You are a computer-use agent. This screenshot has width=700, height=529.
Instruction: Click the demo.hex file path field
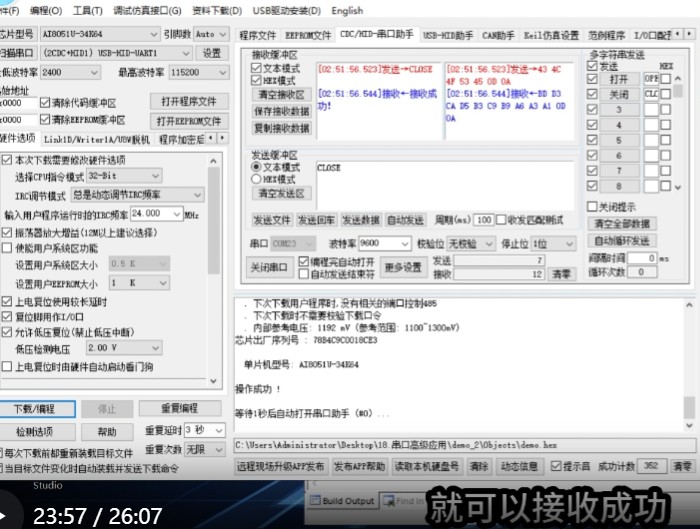point(464,445)
